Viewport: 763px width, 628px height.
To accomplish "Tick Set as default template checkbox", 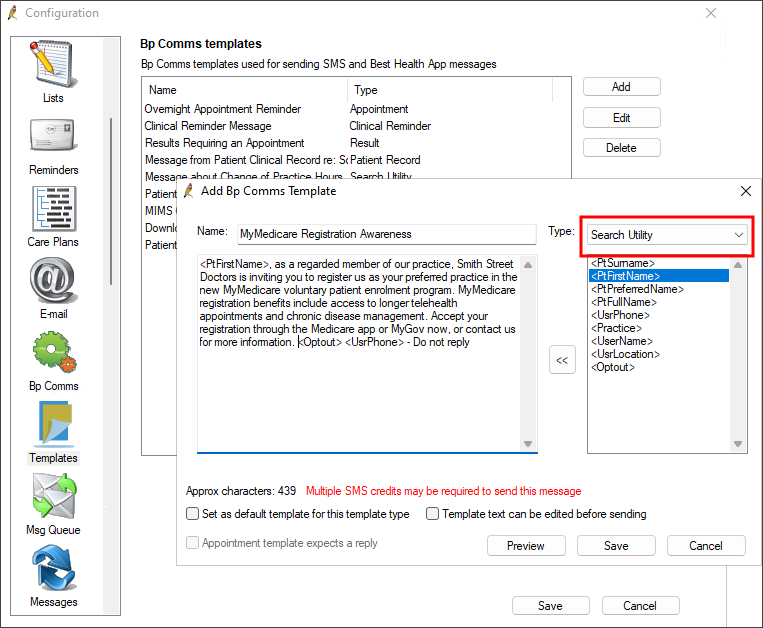I will (193, 514).
